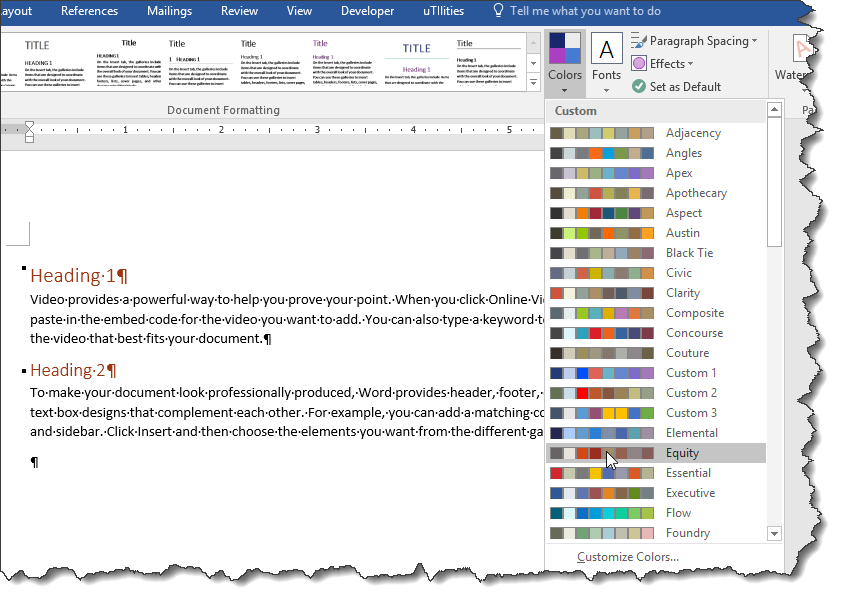The image size is (845, 606).
Task: Open the Fonts theme dropdown
Action: tap(606, 64)
